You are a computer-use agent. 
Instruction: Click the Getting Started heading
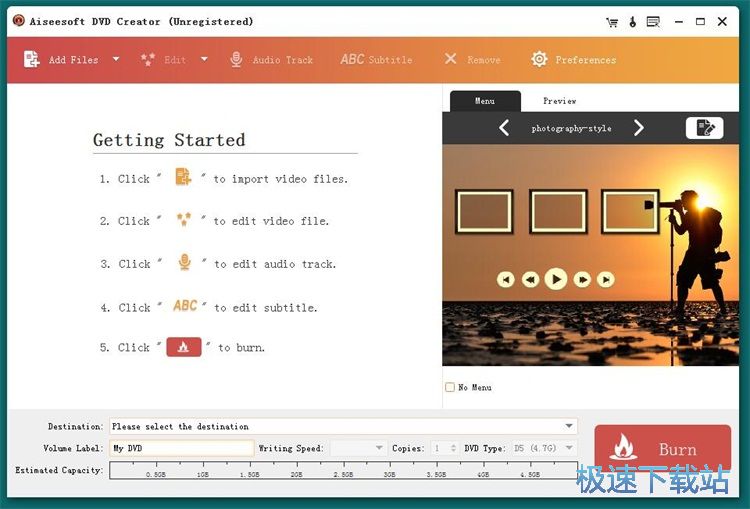pos(169,140)
